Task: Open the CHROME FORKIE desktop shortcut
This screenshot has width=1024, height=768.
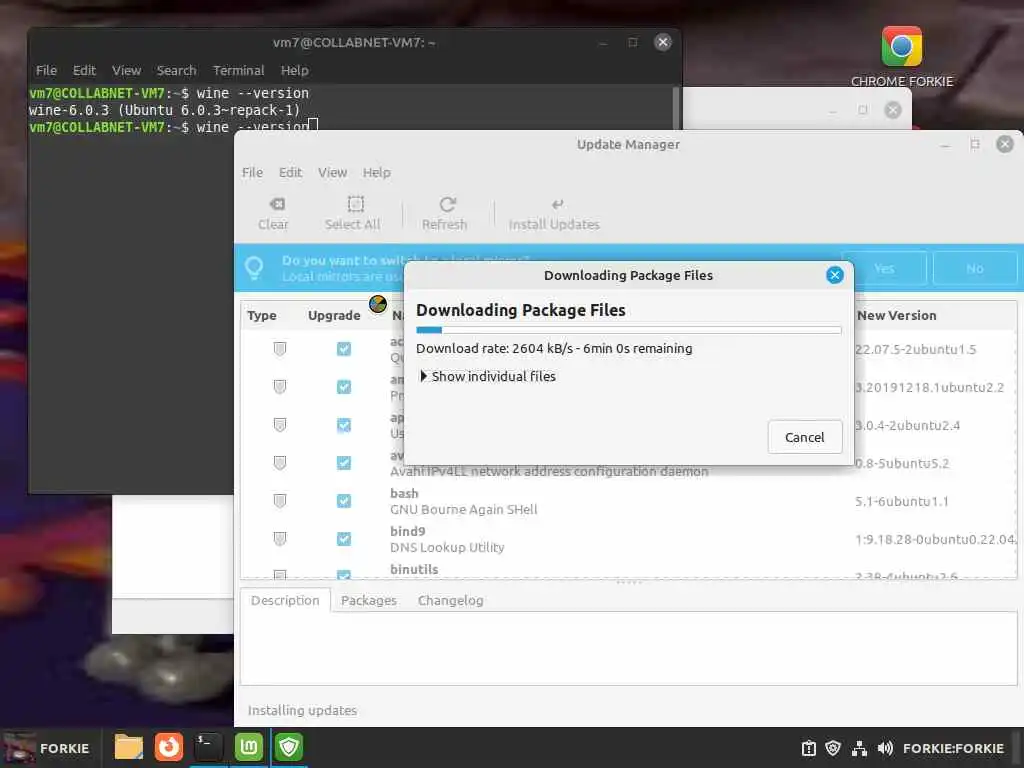Action: (x=901, y=56)
